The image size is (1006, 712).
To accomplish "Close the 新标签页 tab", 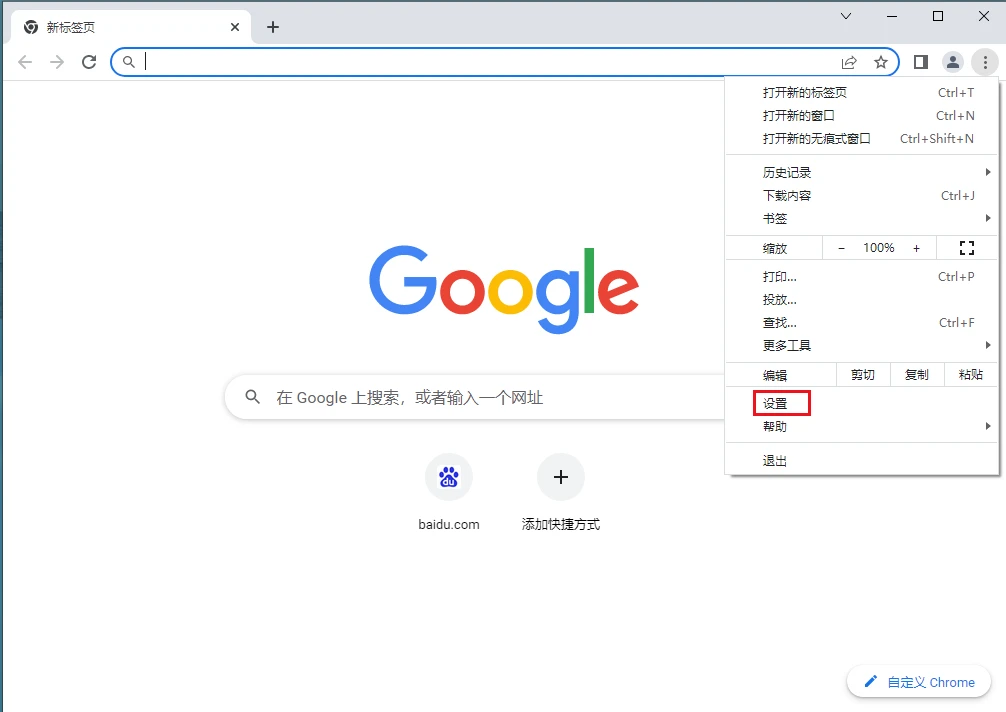I will tap(235, 27).
